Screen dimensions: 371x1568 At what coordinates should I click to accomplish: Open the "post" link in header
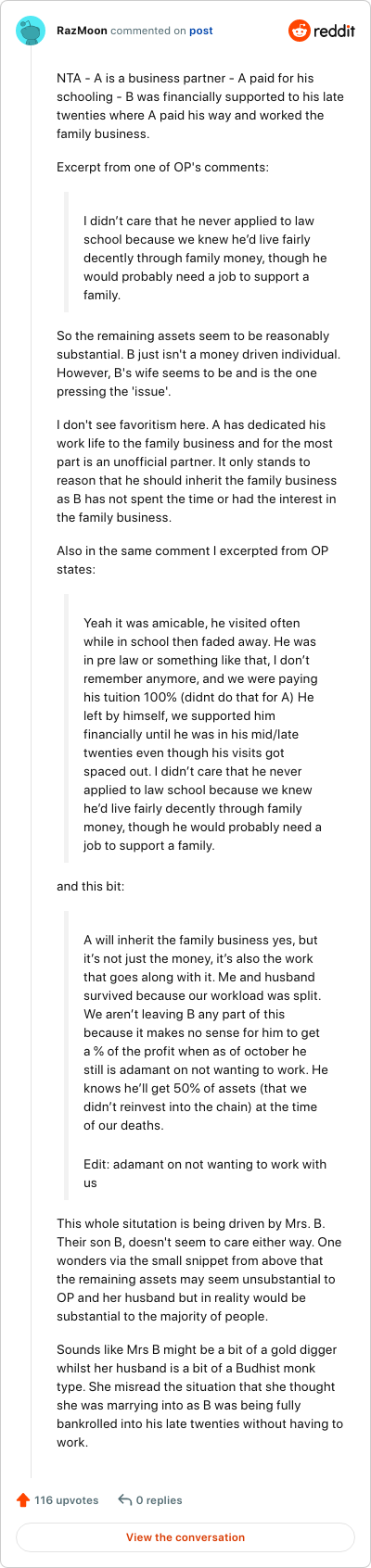201,31
